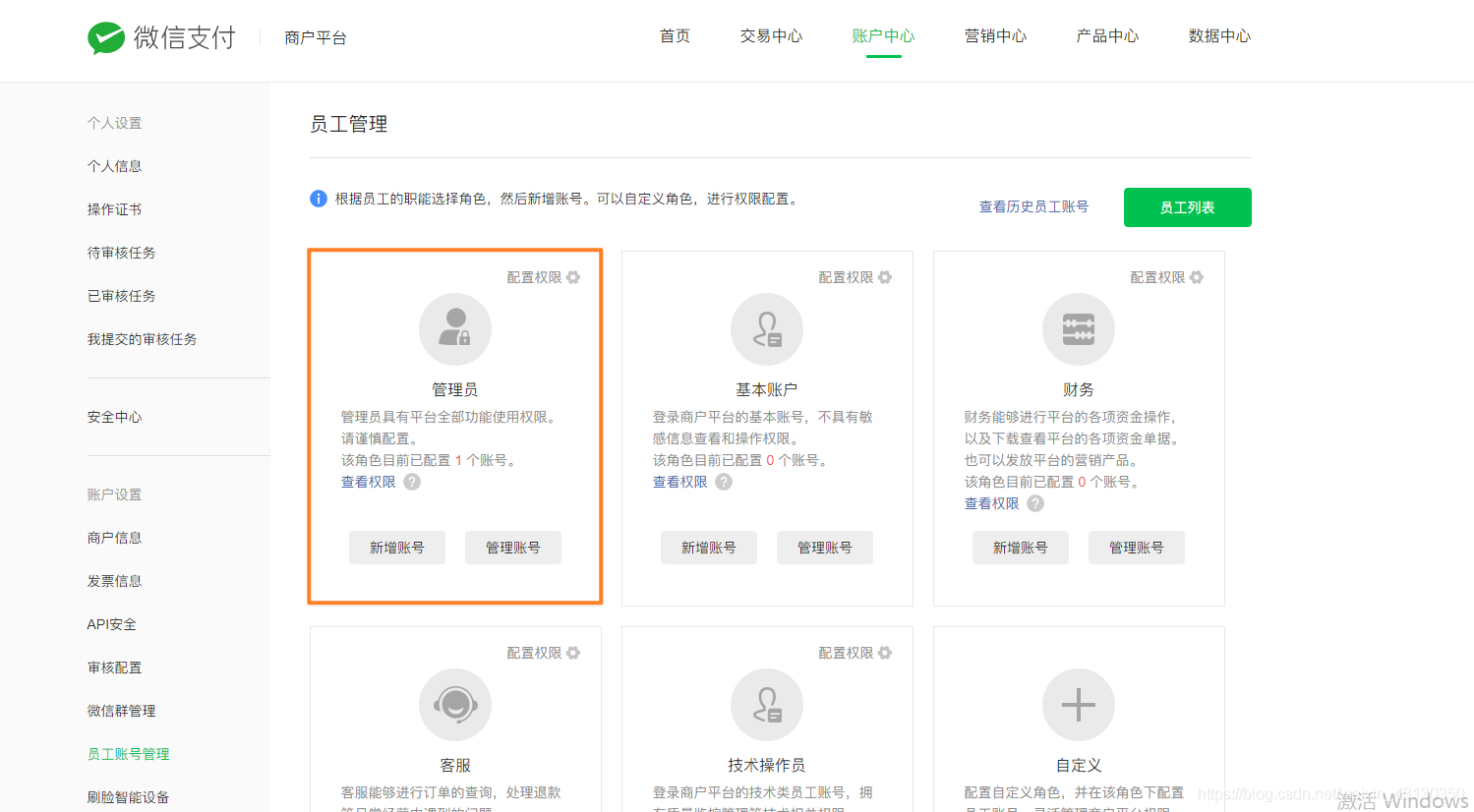Click the blue info icon beside role hint
This screenshot has width=1474, height=812.
319,199
